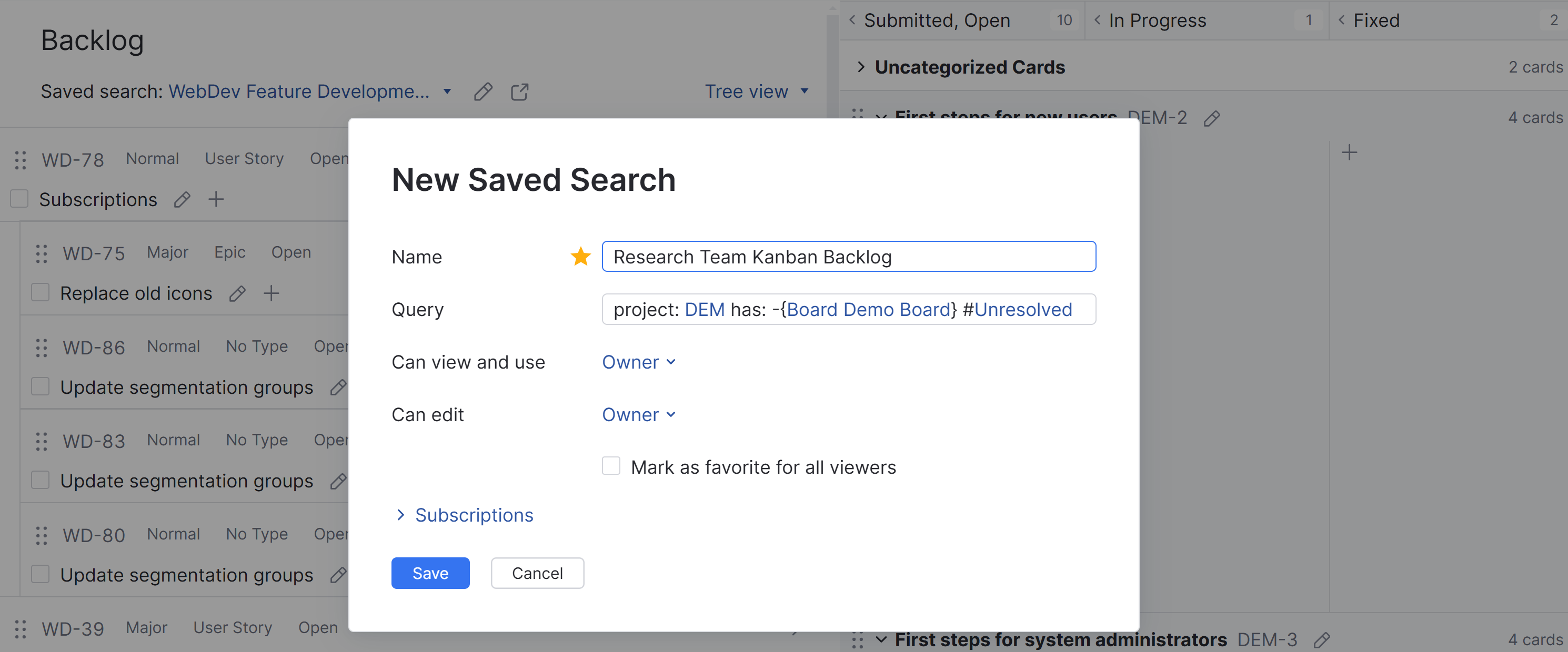This screenshot has height=652, width=1568.
Task: Edit the DEM-2 swimlane via pencil icon
Action: click(1212, 118)
